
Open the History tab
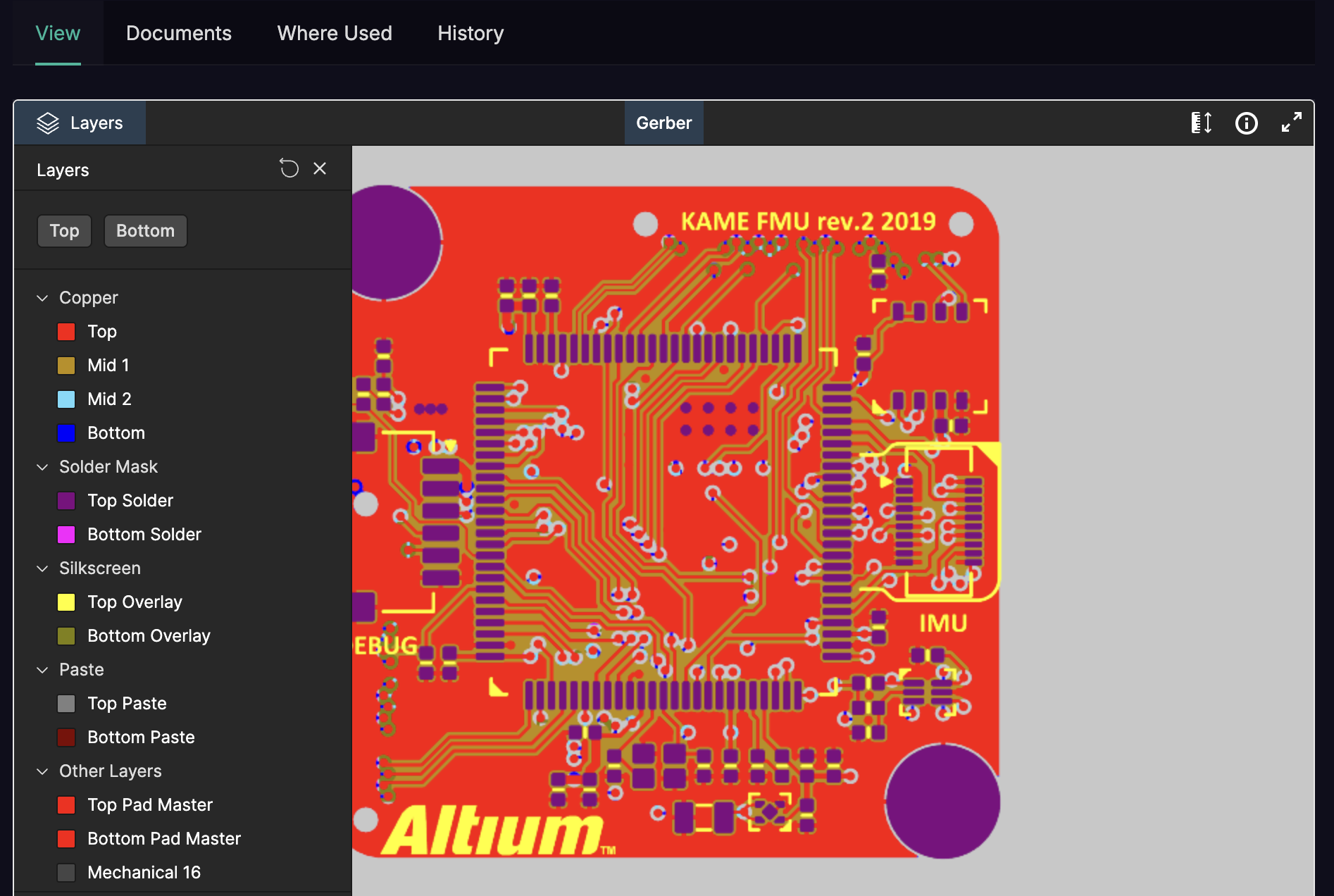point(470,32)
